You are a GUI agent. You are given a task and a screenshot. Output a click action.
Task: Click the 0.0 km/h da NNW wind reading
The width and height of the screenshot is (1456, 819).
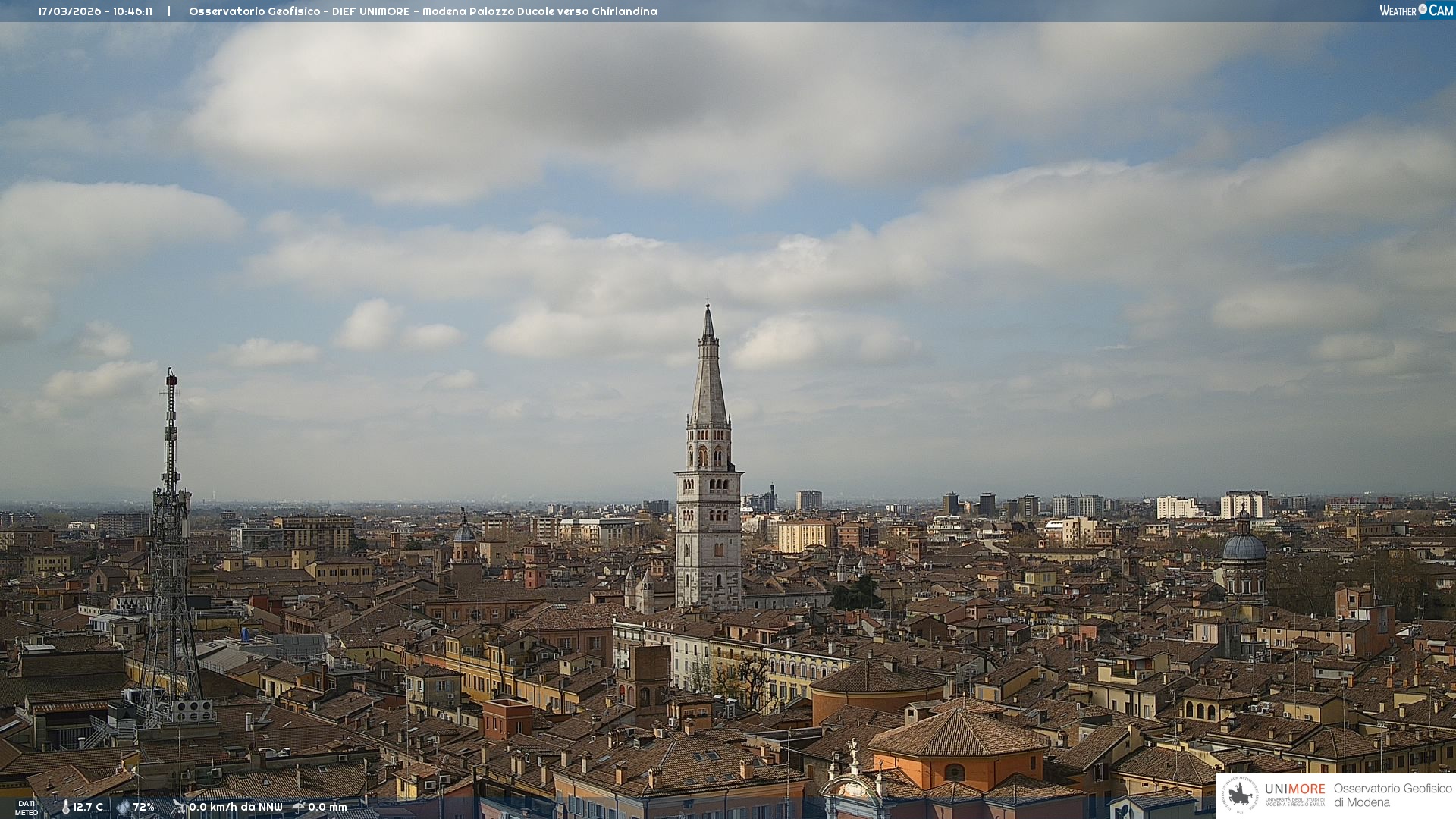[236, 808]
